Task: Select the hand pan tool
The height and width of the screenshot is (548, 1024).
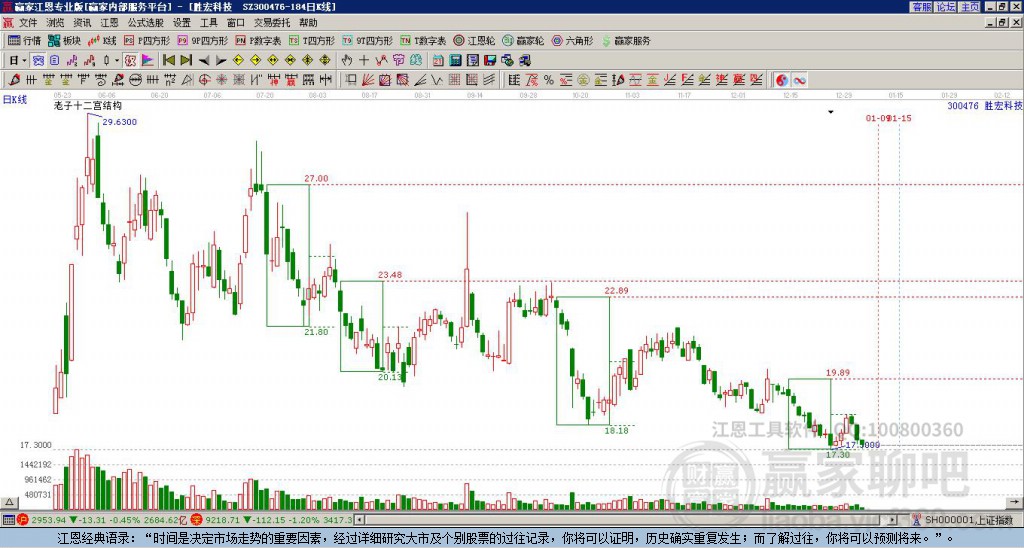Action: [347, 60]
